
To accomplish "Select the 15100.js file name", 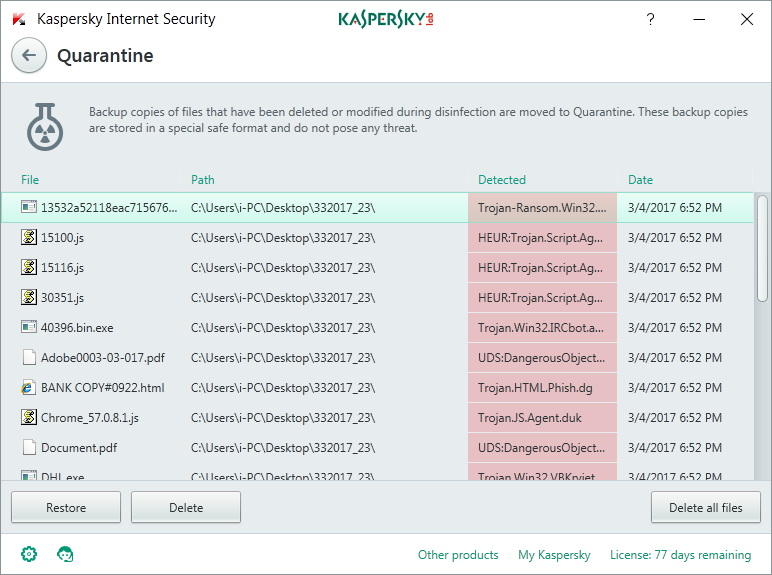I will pos(63,238).
